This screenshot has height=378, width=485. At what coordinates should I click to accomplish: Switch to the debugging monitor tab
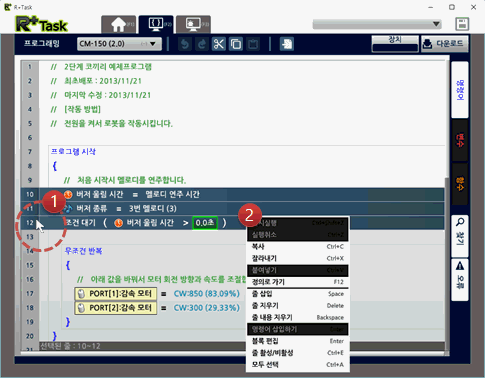point(193,24)
